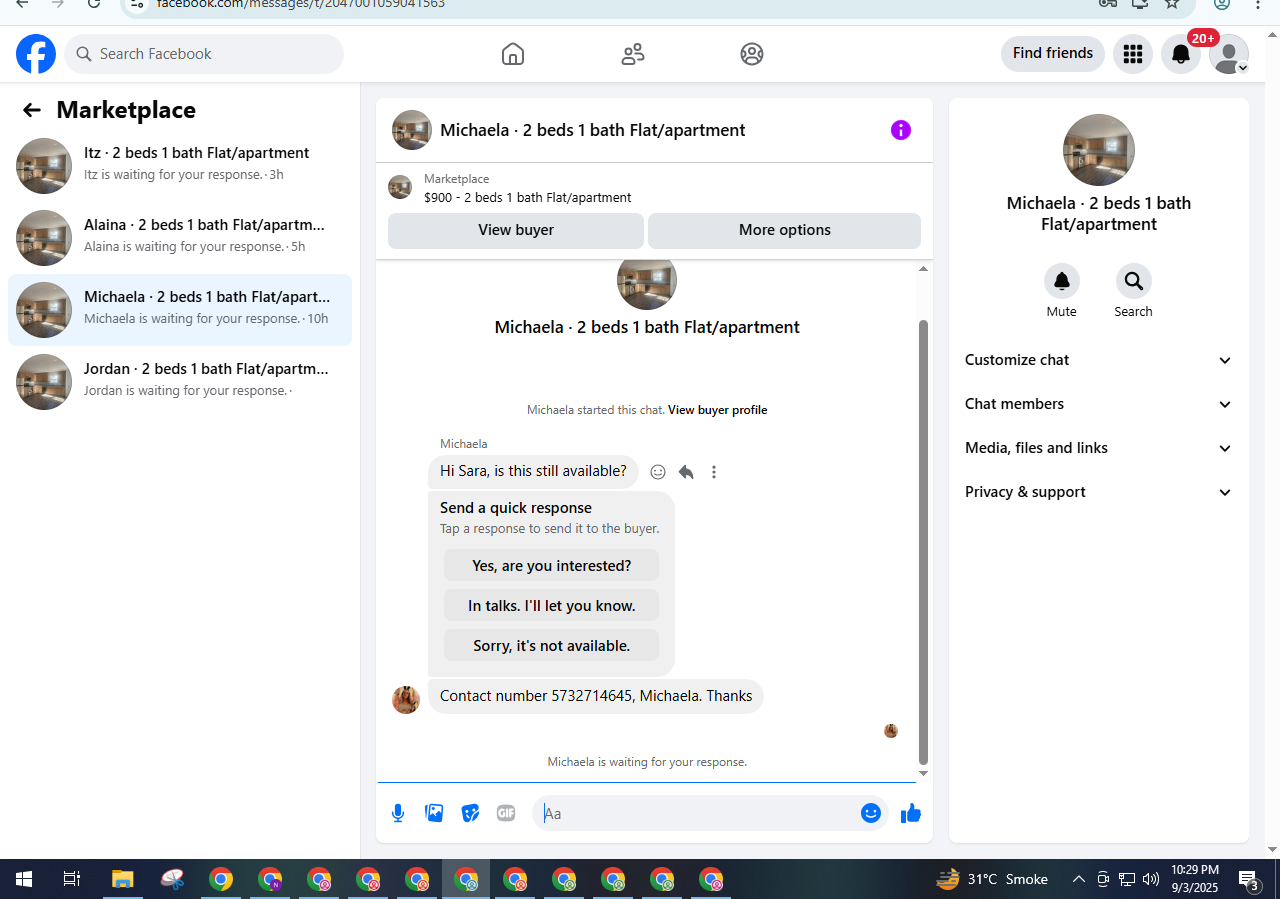
Task: Send quick response 'Yes, are you interested?'
Action: click(552, 566)
